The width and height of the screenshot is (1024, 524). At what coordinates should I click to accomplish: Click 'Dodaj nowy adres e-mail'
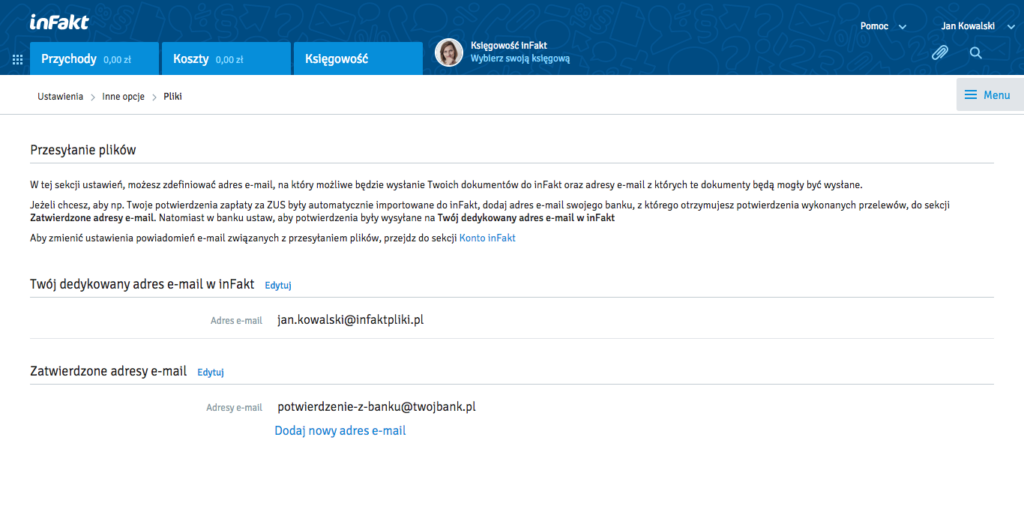pos(340,431)
